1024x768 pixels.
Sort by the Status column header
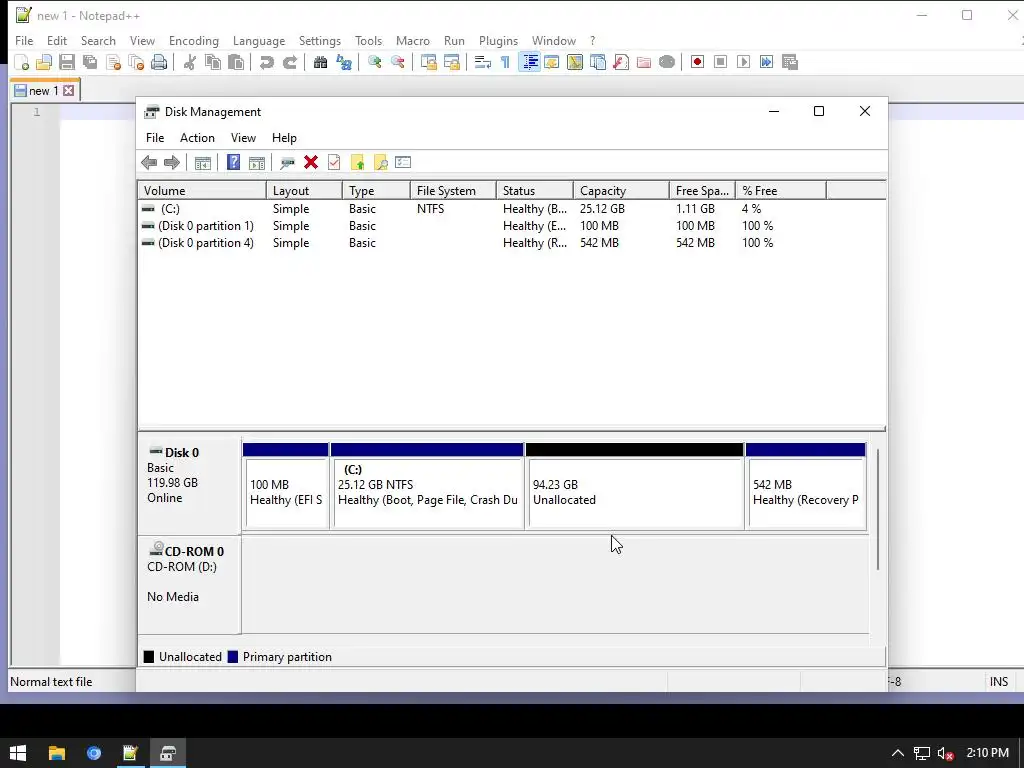[x=535, y=191]
